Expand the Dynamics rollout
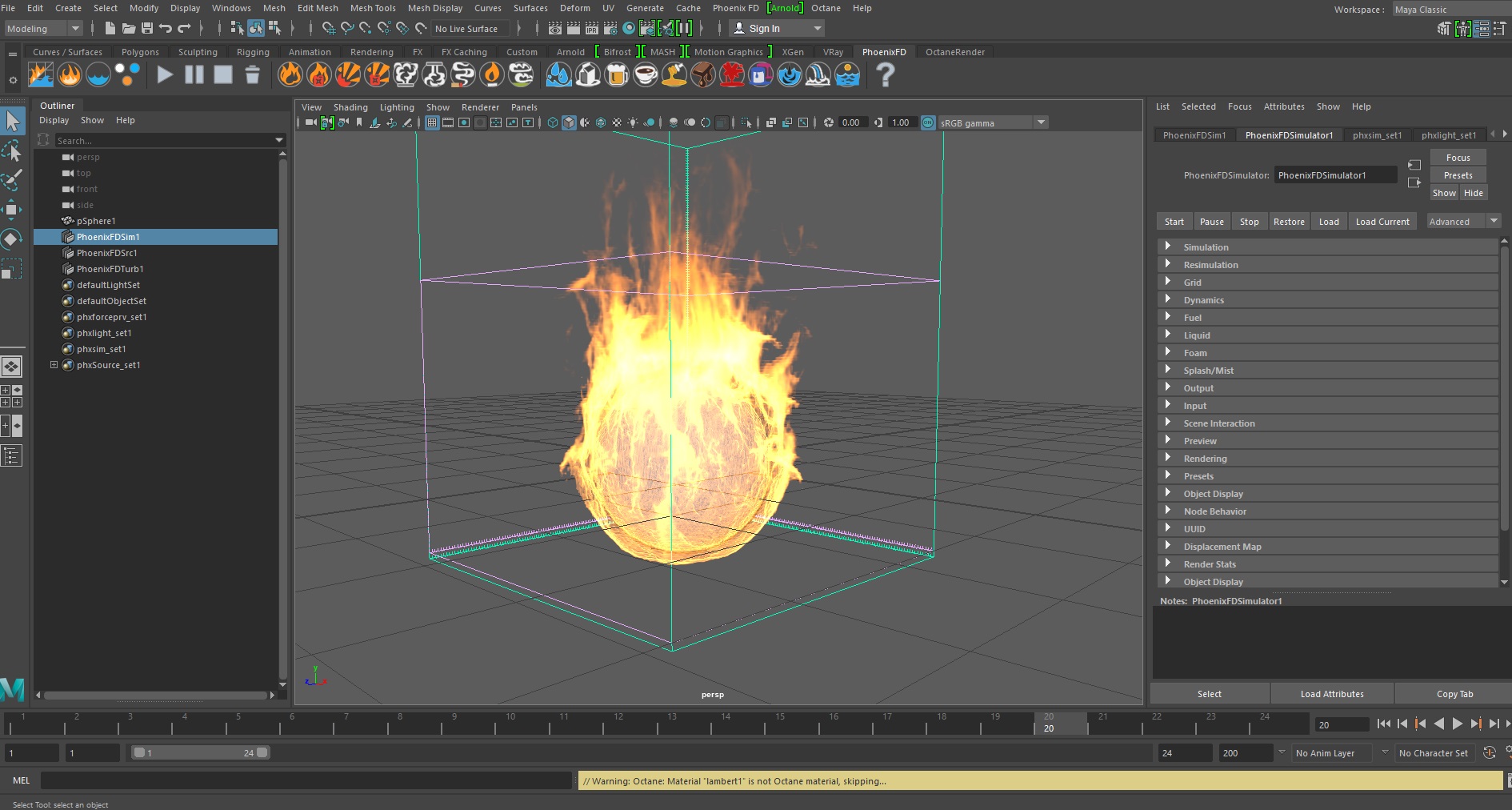 [x=1328, y=300]
